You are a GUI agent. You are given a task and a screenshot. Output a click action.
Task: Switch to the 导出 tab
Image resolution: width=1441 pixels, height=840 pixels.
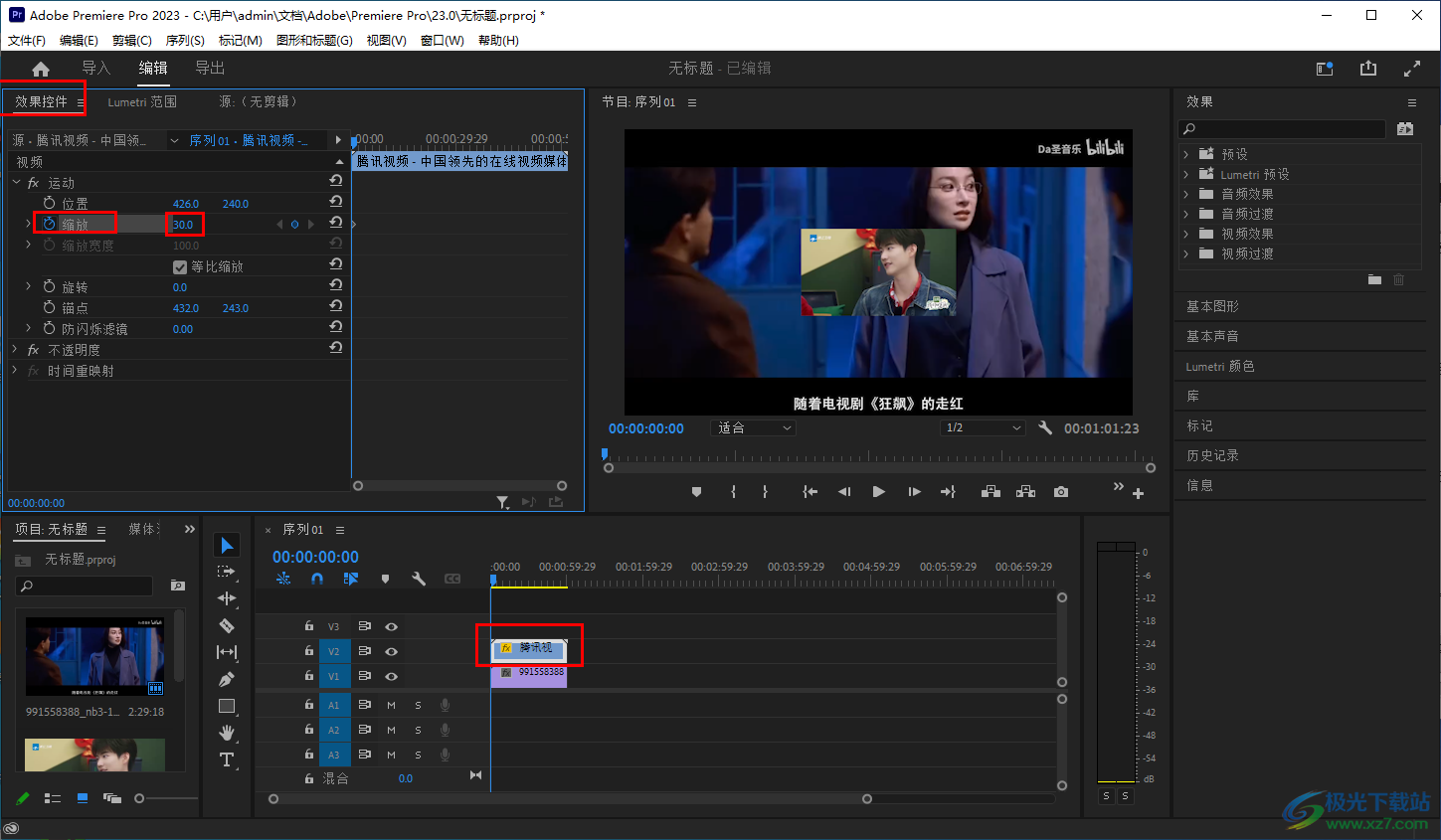pos(210,68)
